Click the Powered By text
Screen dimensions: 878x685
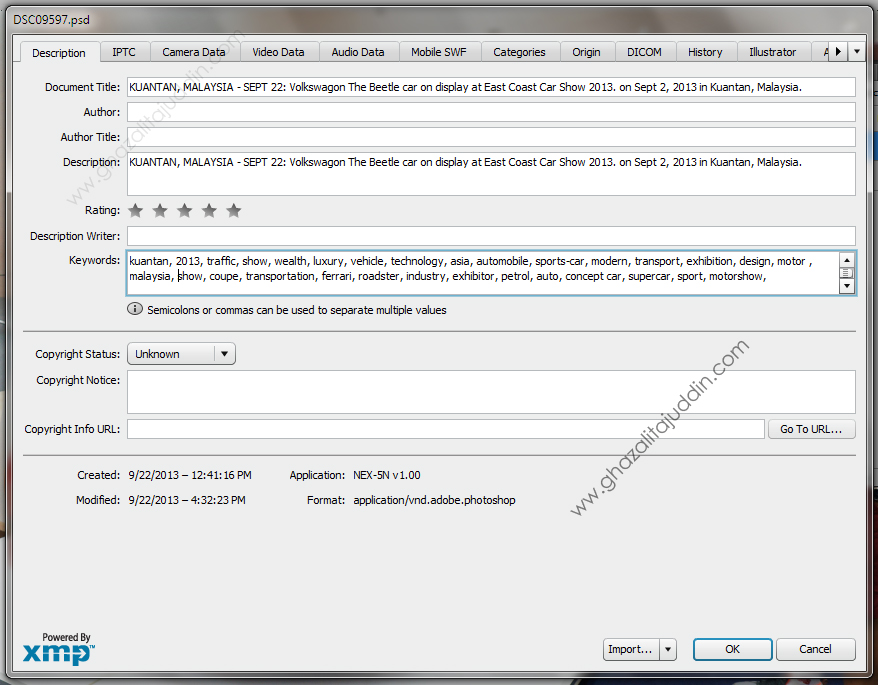[x=66, y=637]
